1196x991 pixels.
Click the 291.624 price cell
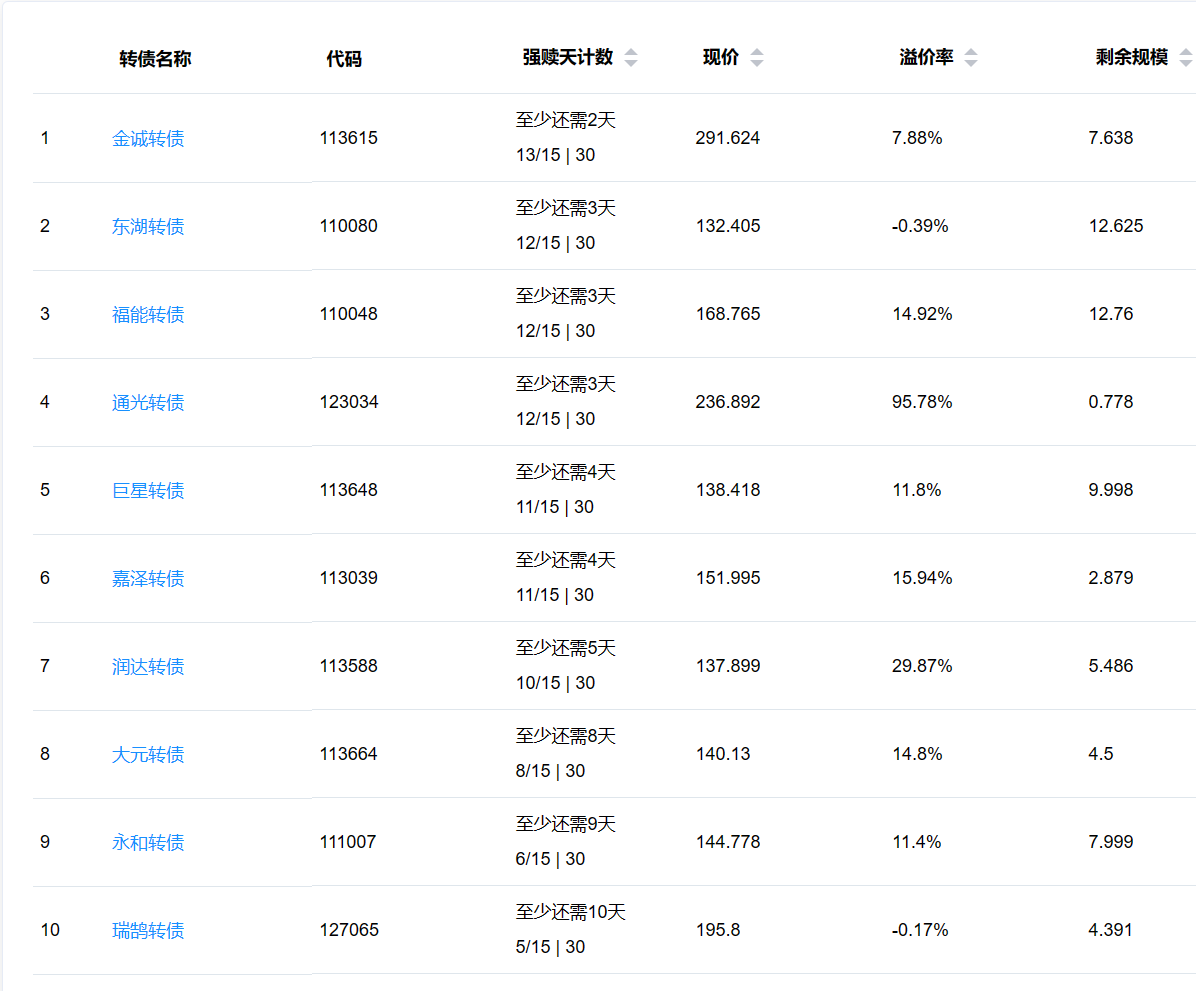point(728,138)
